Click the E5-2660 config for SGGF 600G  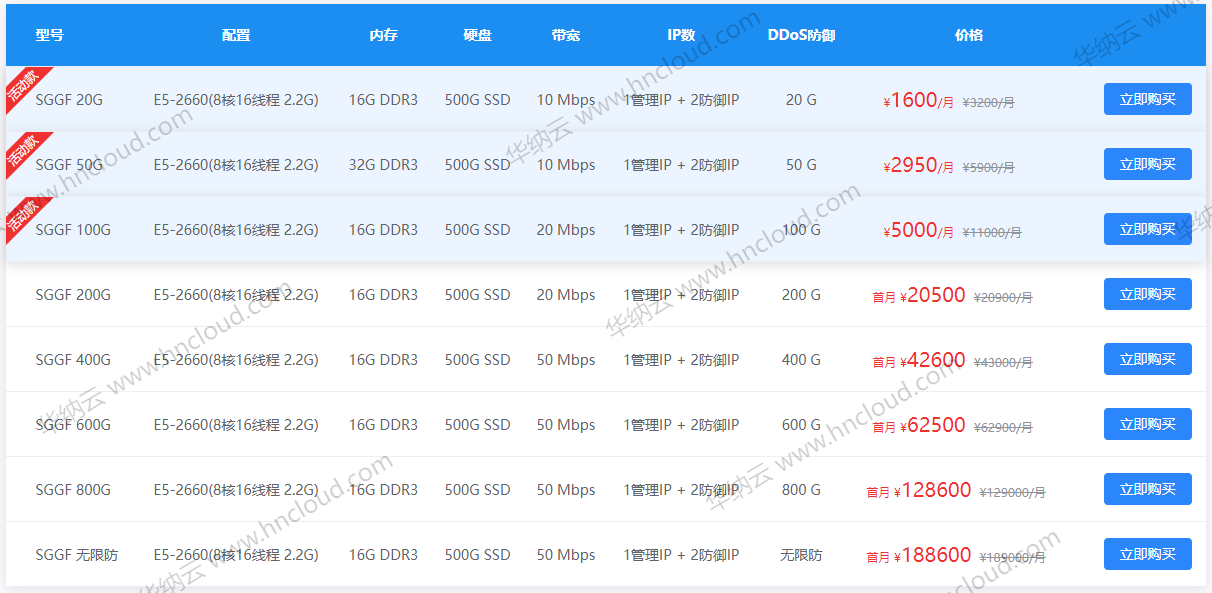pos(236,425)
